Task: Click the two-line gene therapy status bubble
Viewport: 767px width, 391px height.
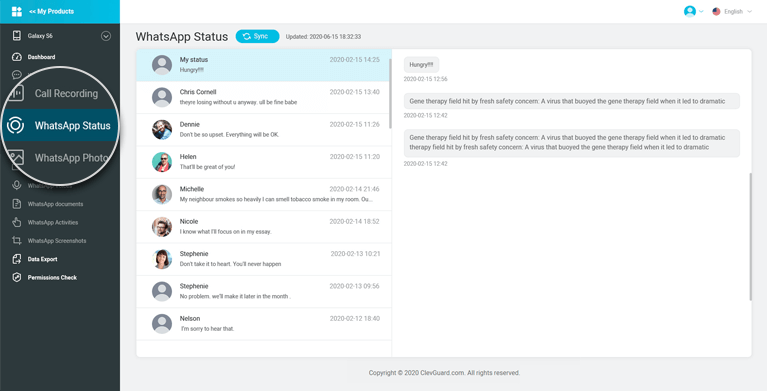Action: tap(571, 142)
